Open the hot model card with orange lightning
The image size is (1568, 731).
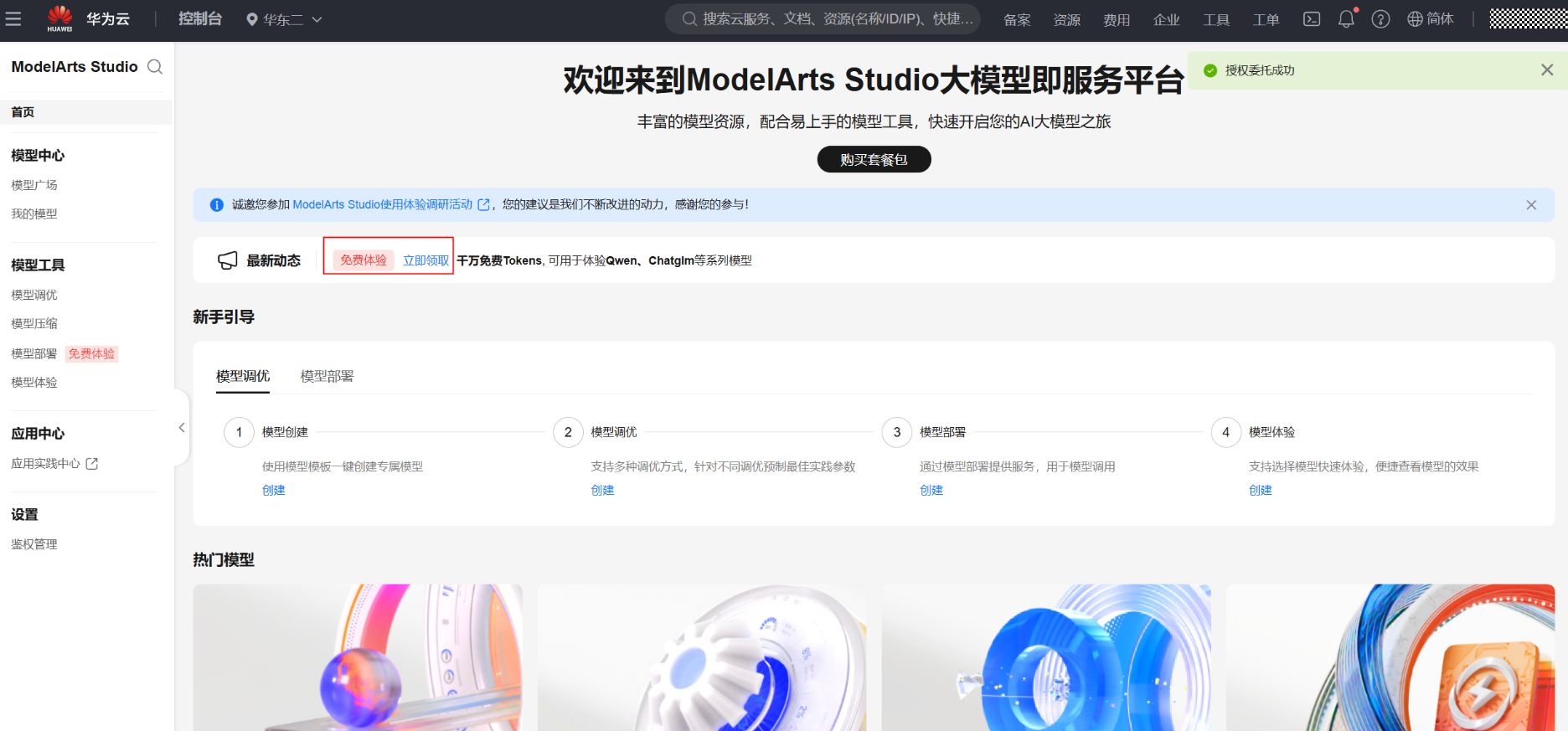[x=1390, y=657]
